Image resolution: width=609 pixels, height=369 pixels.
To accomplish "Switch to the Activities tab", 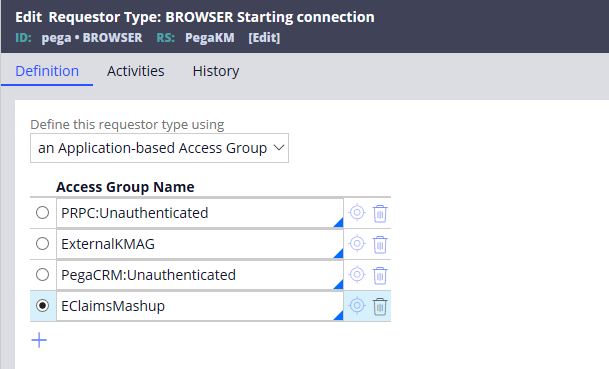I will tap(136, 71).
